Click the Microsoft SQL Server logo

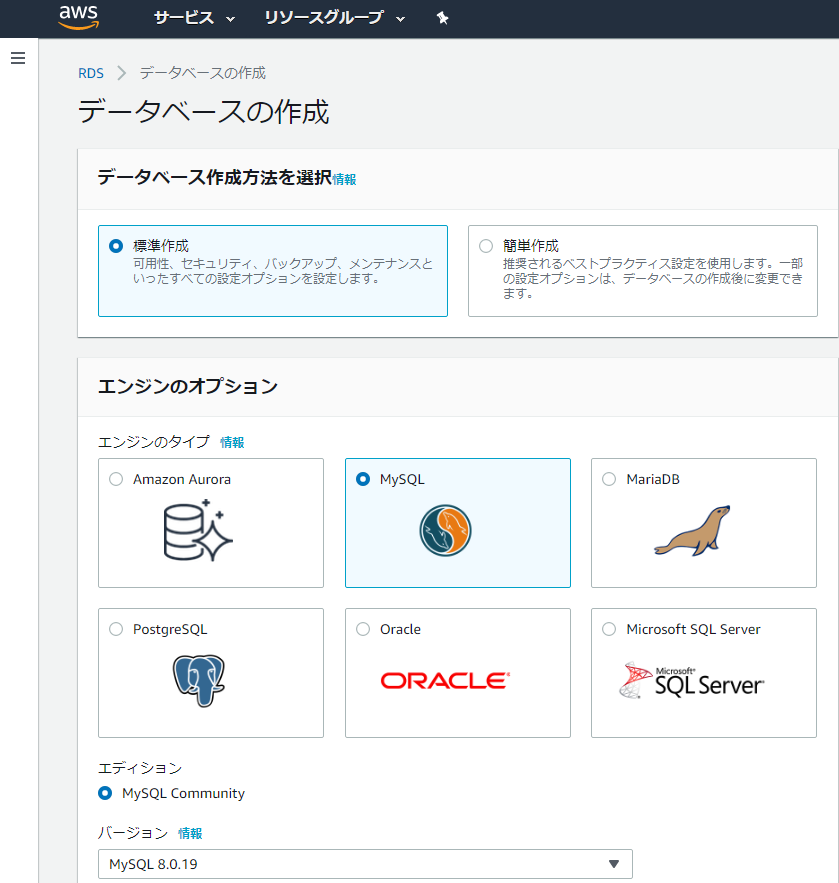[x=691, y=681]
